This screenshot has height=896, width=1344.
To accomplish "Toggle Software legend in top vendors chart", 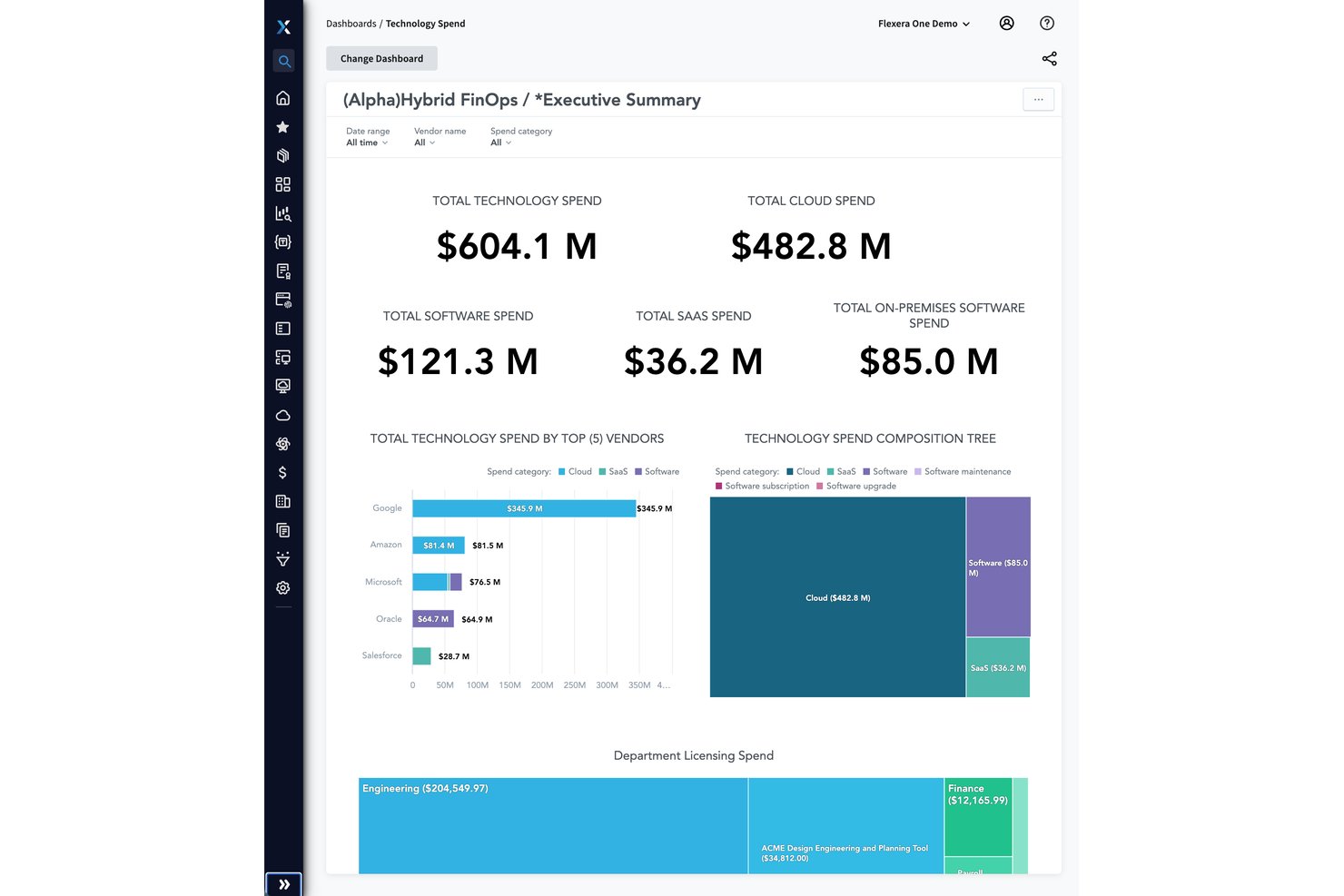I will pyautogui.click(x=657, y=472).
